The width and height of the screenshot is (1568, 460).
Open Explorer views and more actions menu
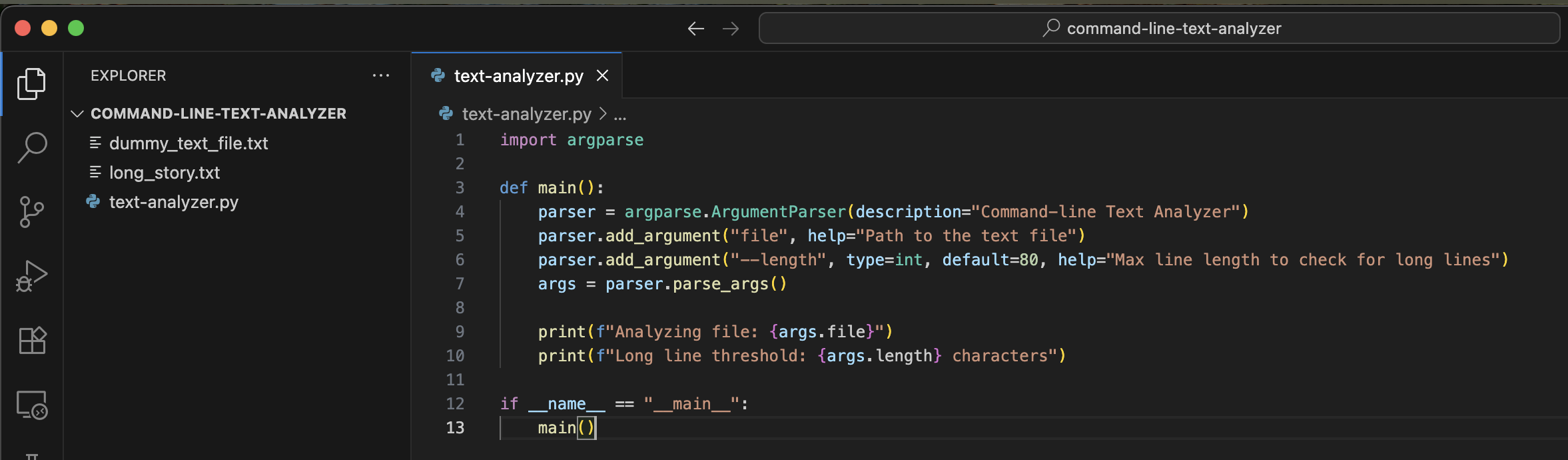(x=381, y=75)
